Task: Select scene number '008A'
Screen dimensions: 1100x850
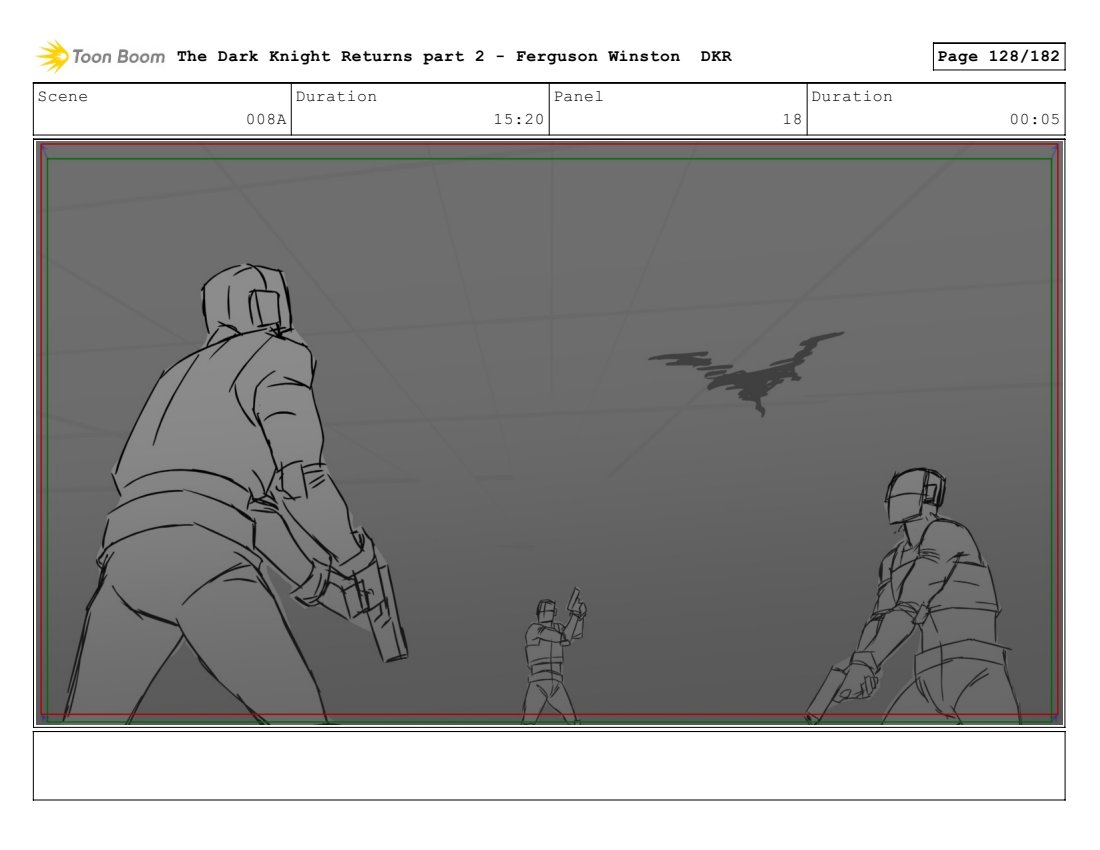Action: point(266,119)
